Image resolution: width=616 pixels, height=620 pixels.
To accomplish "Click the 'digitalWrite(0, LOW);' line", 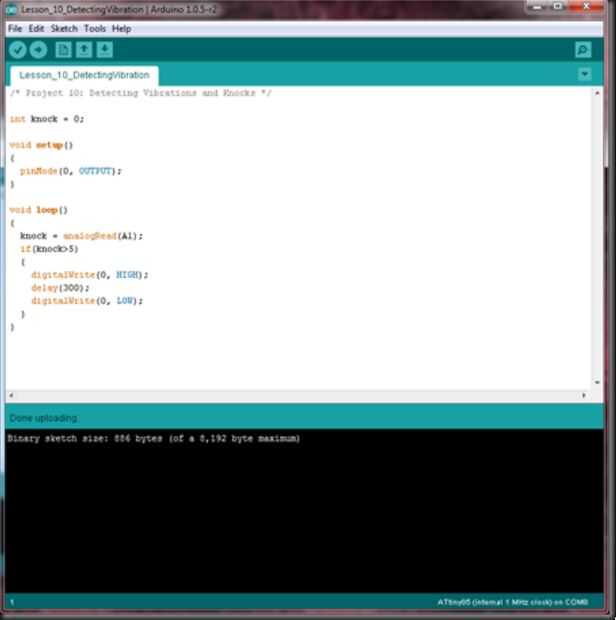I will click(87, 301).
